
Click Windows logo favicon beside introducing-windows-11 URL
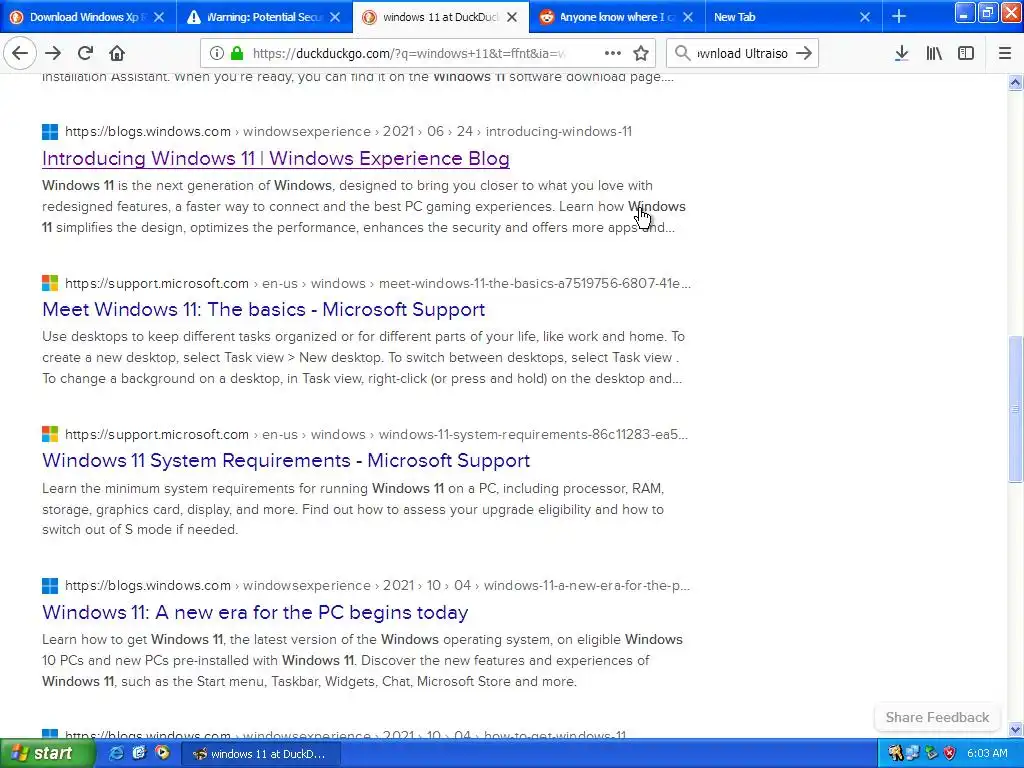50,132
